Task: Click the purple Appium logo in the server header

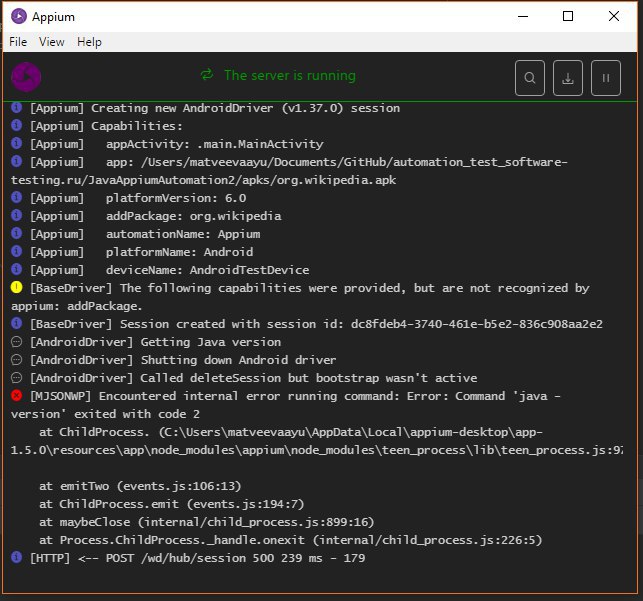Action: tap(26, 77)
